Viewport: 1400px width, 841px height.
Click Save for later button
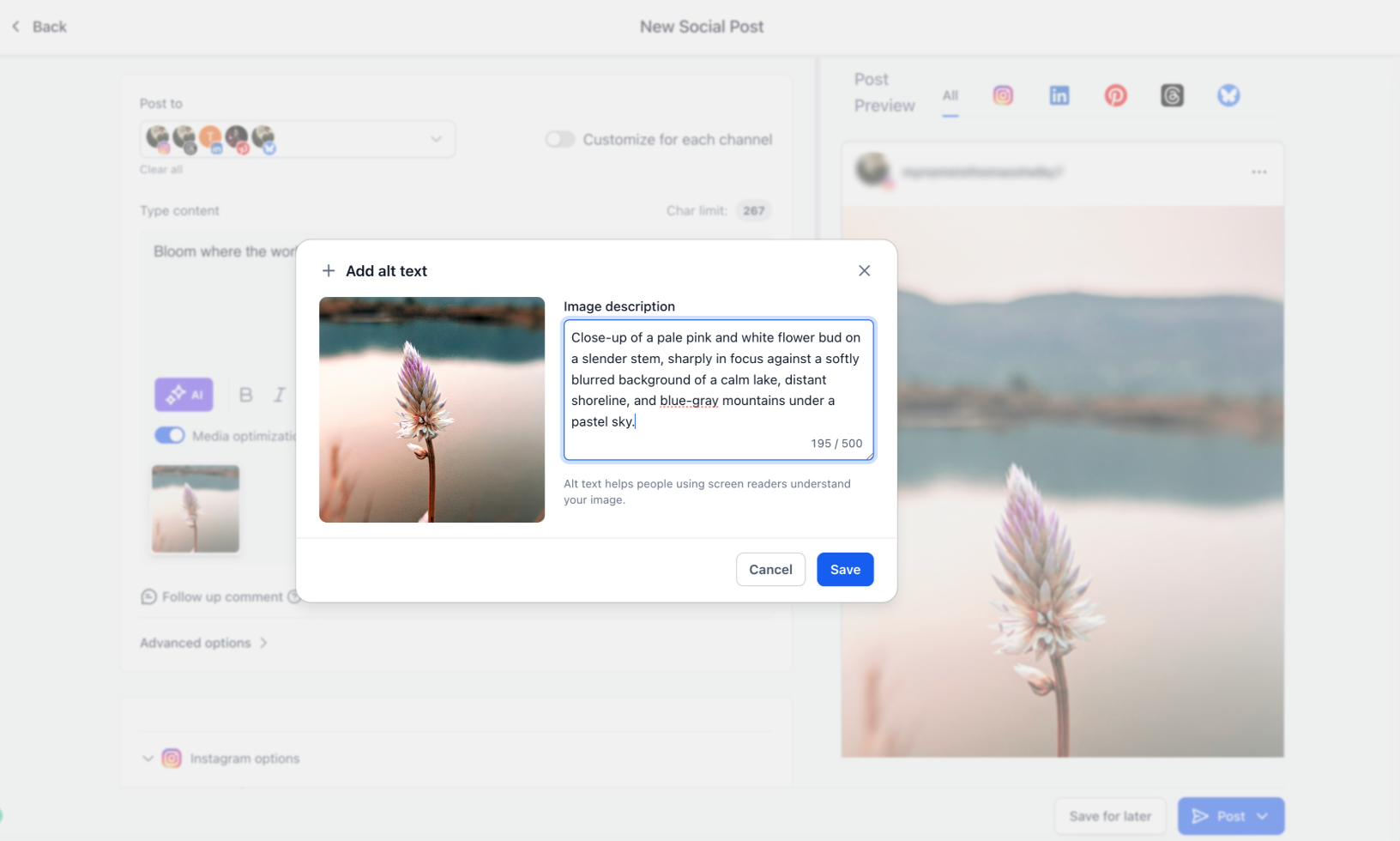point(1110,816)
